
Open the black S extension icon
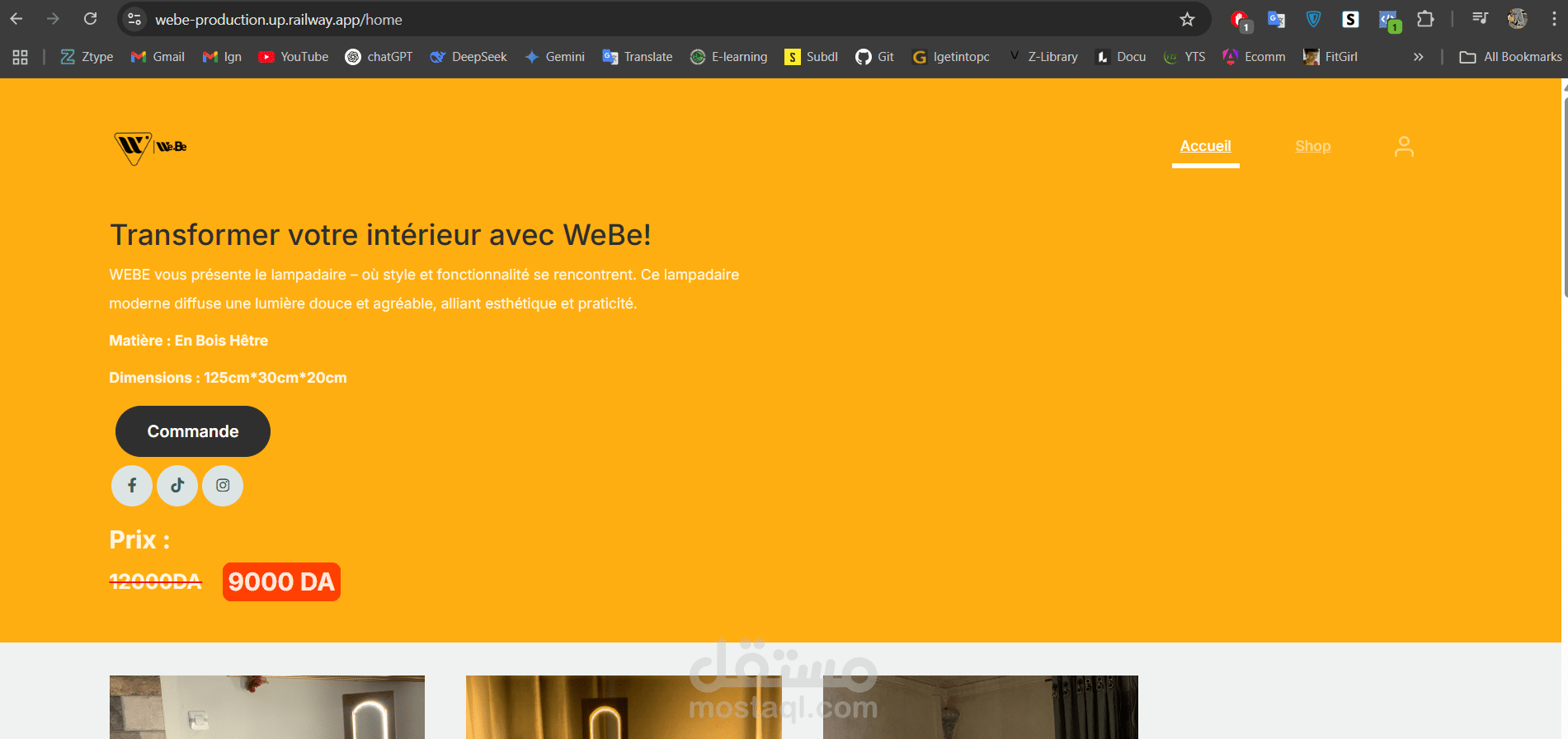pyautogui.click(x=1350, y=19)
